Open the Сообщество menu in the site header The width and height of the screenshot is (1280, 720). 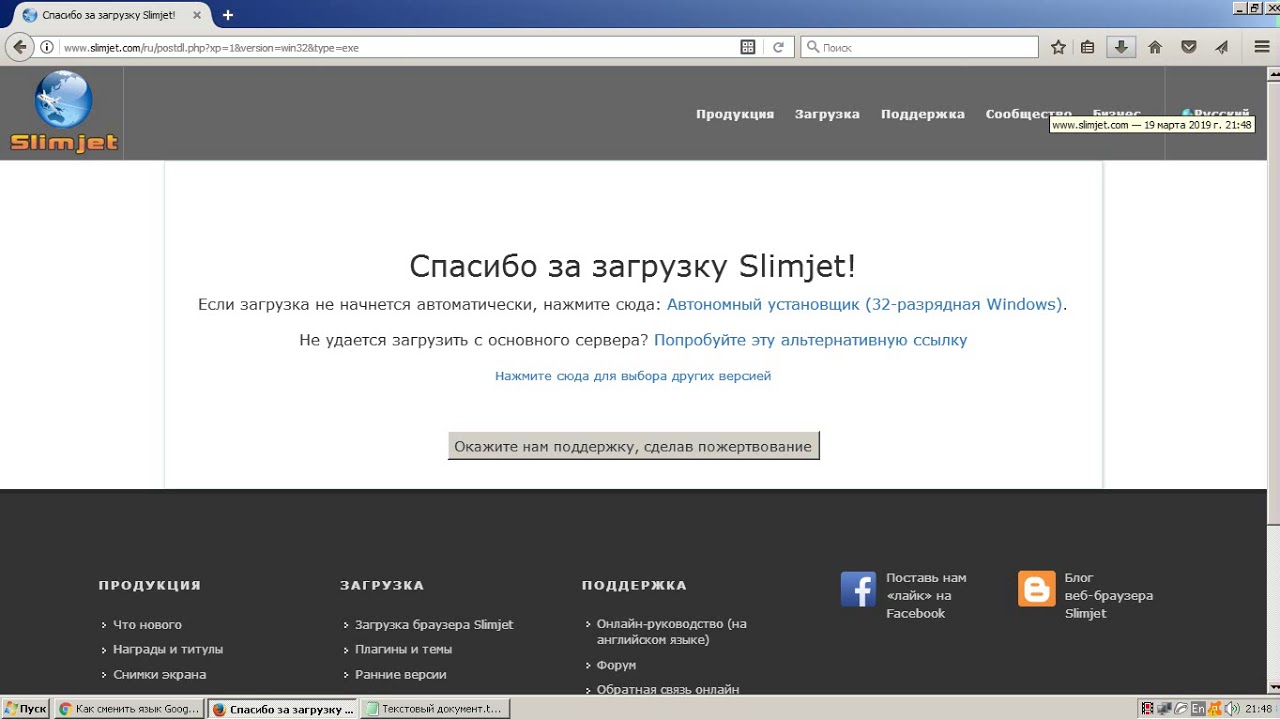pyautogui.click(x=1028, y=114)
